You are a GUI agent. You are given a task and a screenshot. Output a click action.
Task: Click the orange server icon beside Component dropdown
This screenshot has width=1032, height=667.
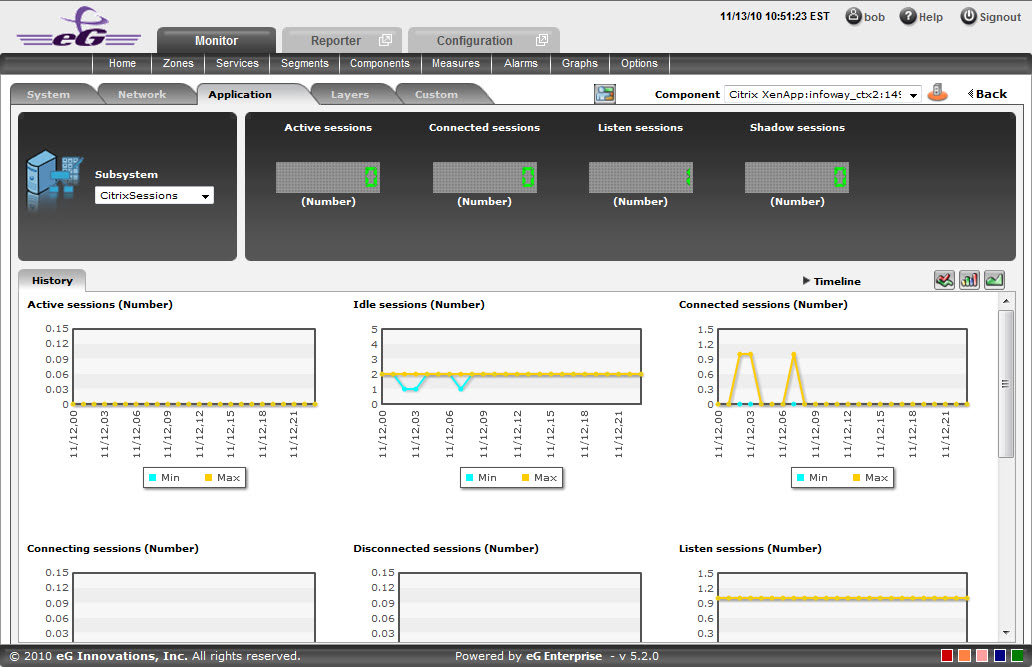[x=937, y=93]
